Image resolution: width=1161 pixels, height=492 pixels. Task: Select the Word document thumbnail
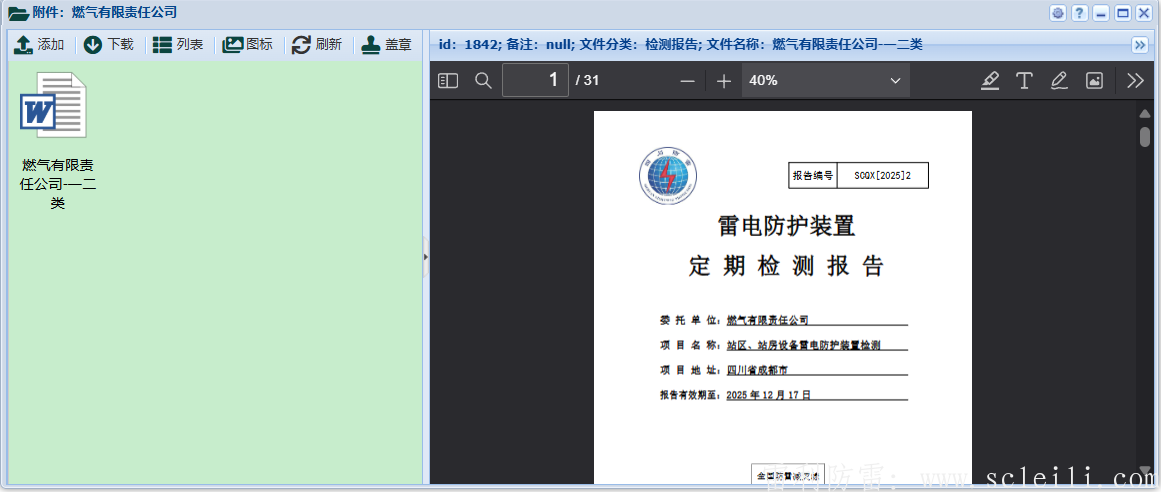[53, 105]
